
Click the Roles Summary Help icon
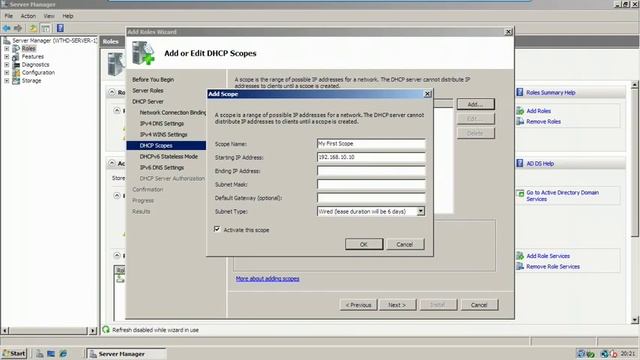click(x=520, y=92)
